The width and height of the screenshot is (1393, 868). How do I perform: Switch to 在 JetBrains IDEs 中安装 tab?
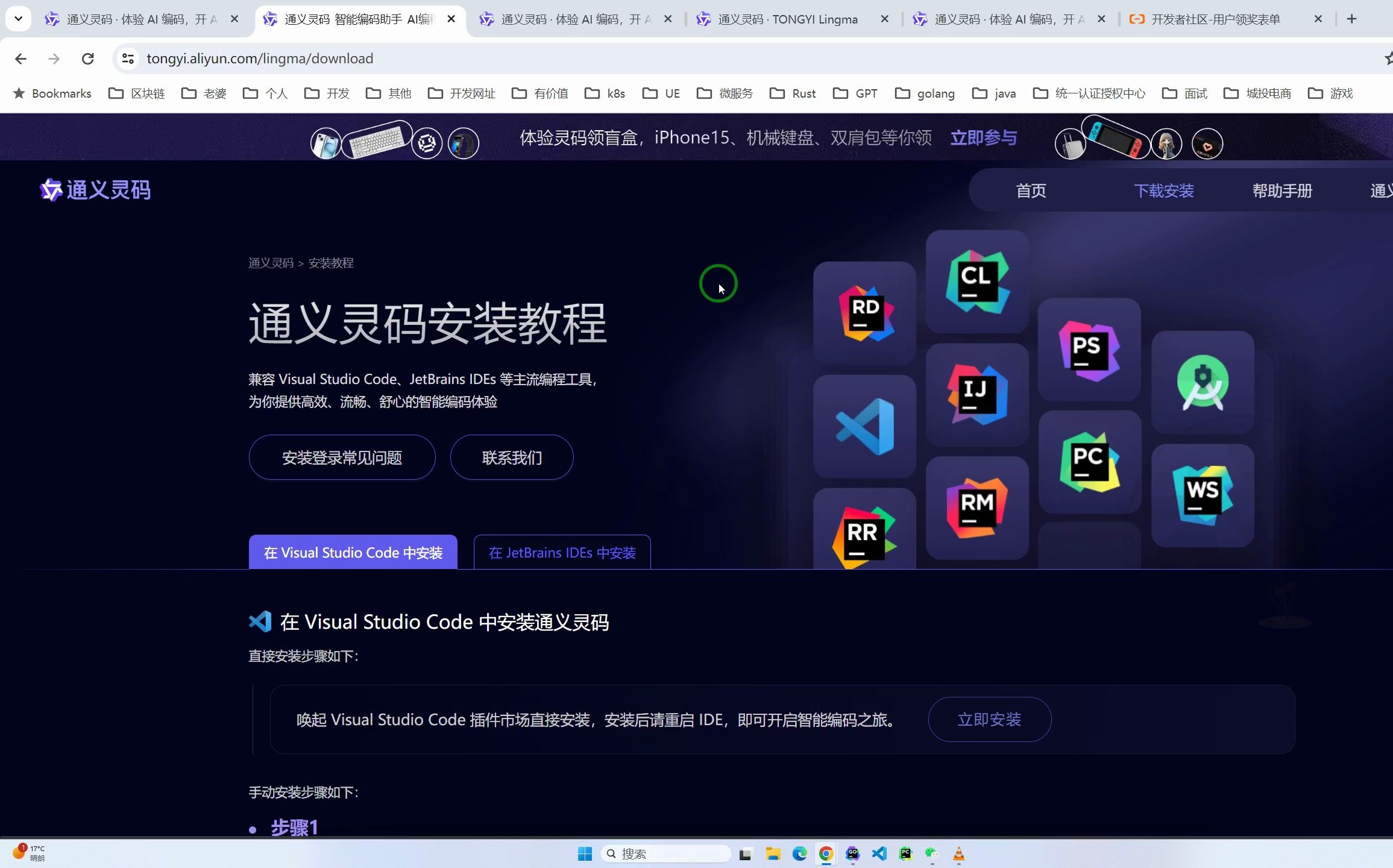562,552
